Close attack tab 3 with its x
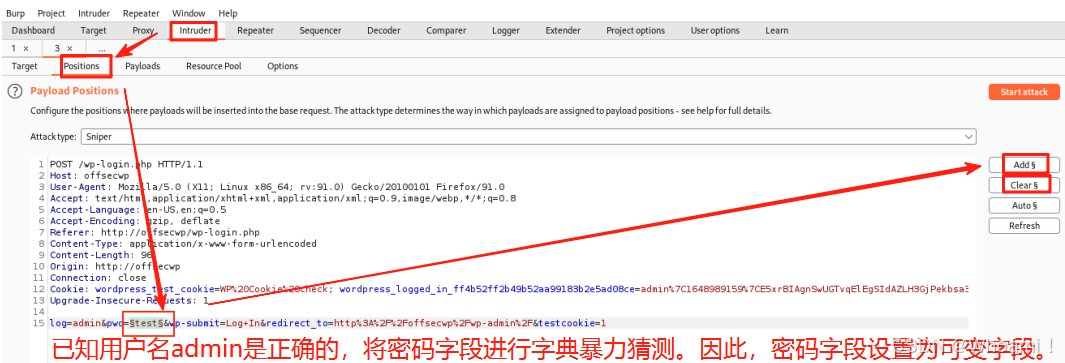1065x363 pixels. [x=69, y=48]
